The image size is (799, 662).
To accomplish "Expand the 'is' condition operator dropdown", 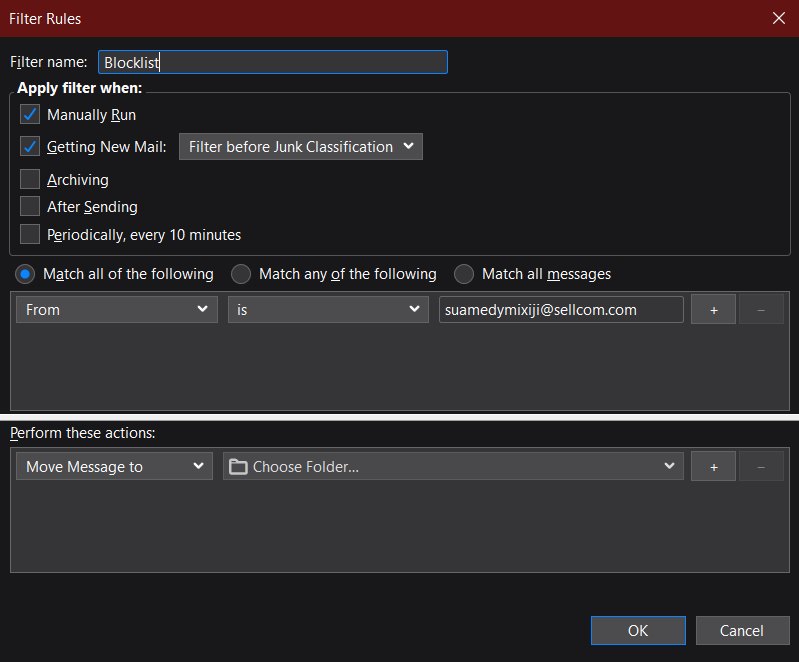I will point(328,310).
